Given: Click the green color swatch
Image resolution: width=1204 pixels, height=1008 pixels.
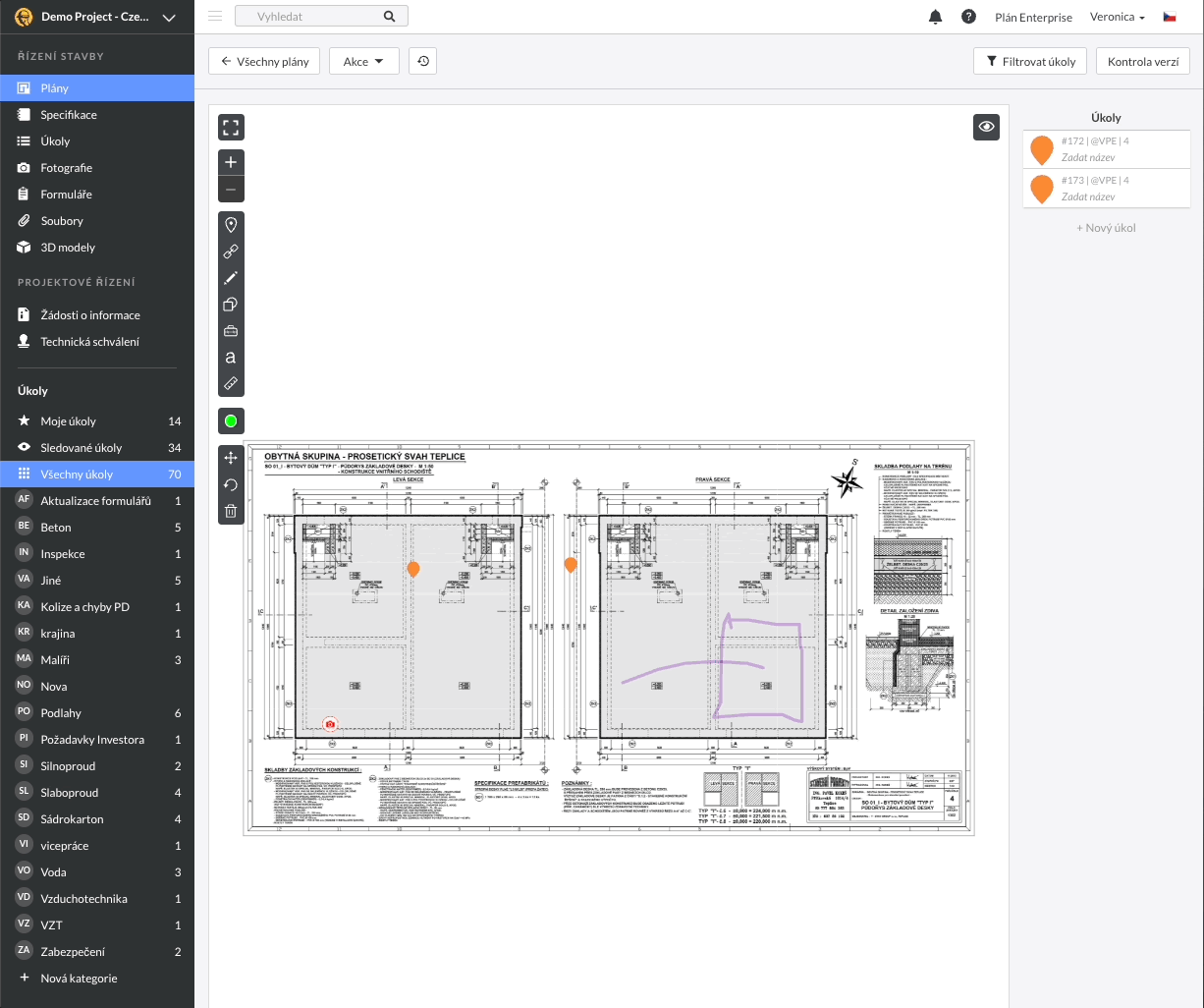Looking at the screenshot, I should pos(231,421).
